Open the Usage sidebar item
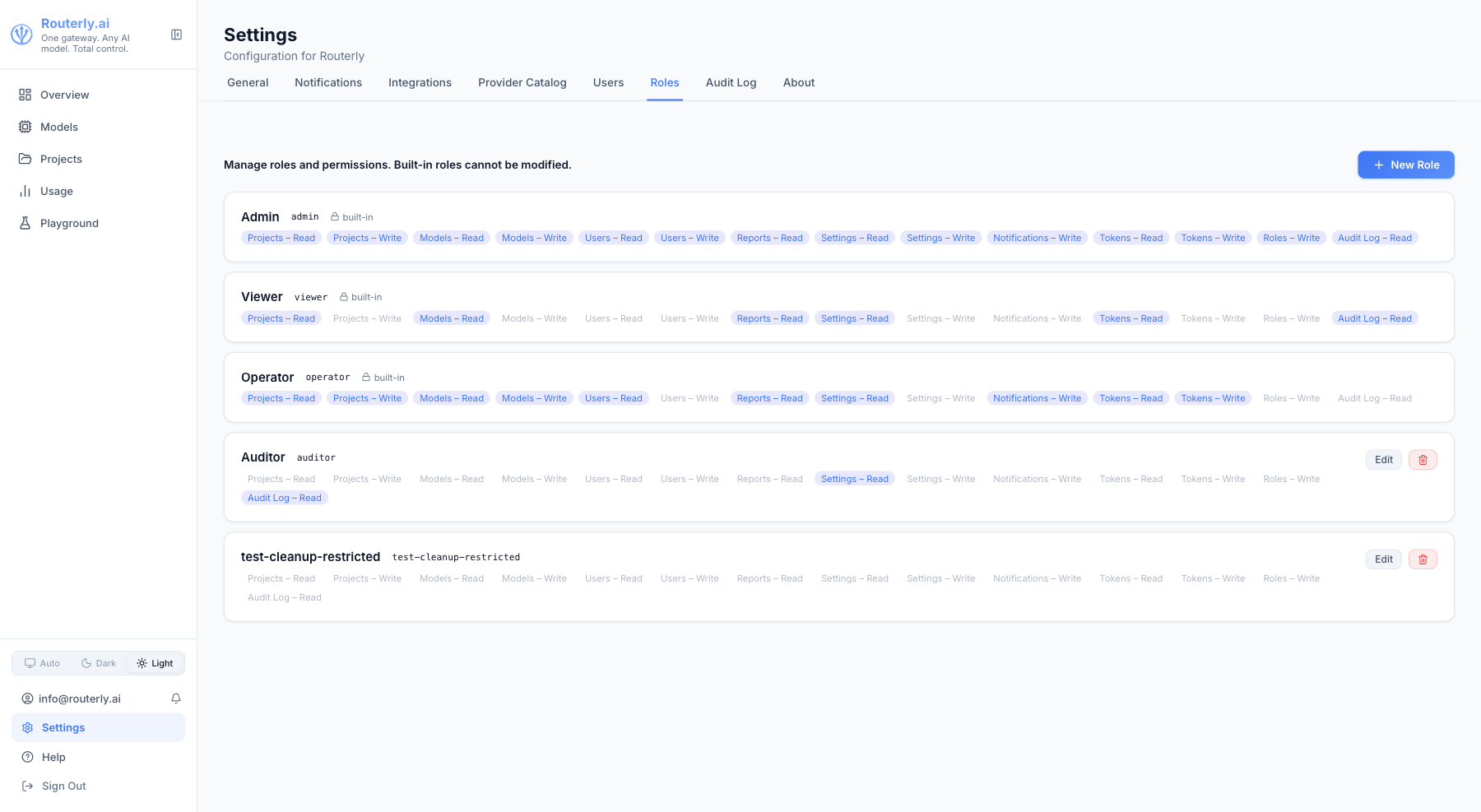1481x812 pixels. coord(98,191)
